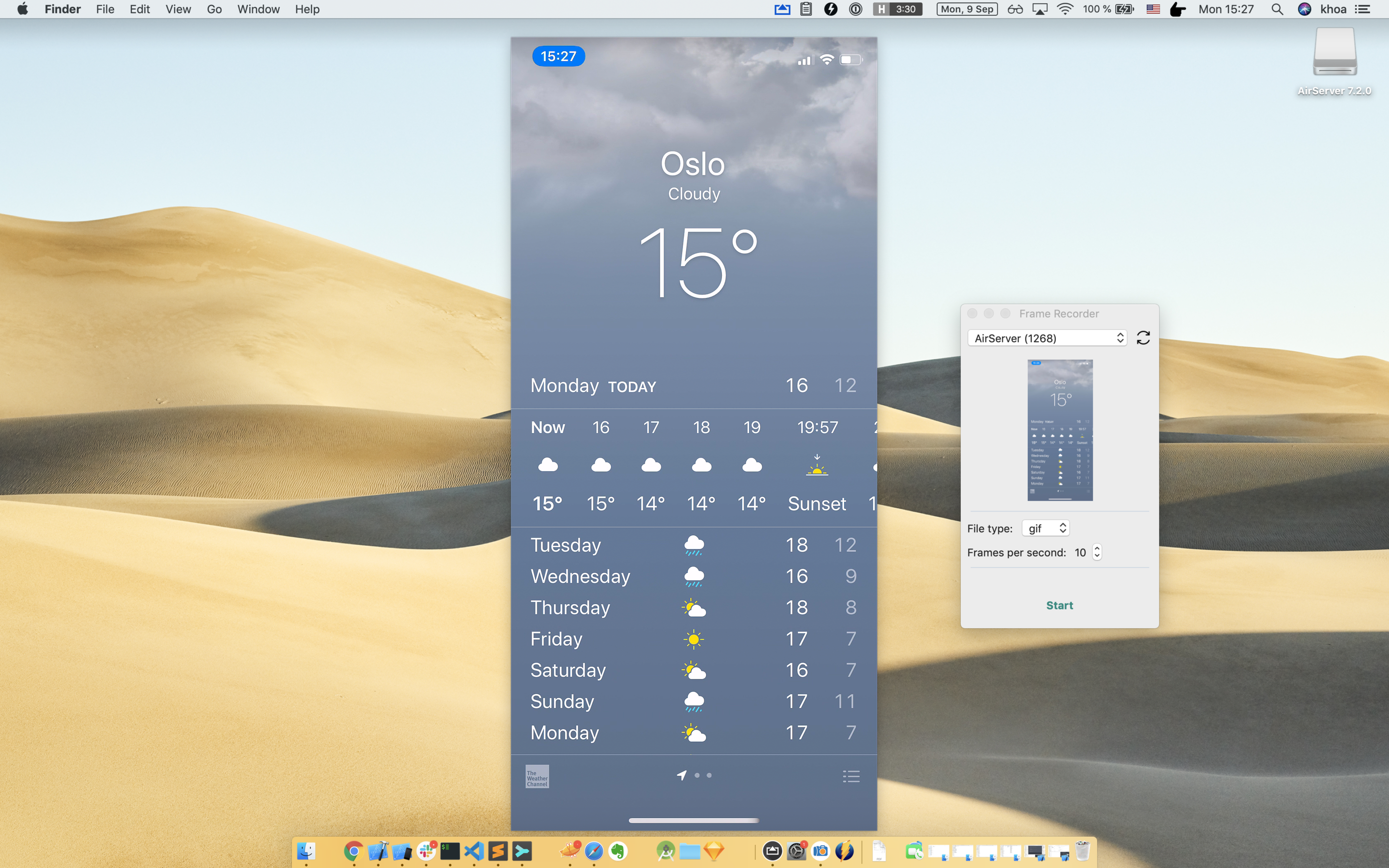
Task: Click the blue 15:27 time pill
Action: coord(558,56)
